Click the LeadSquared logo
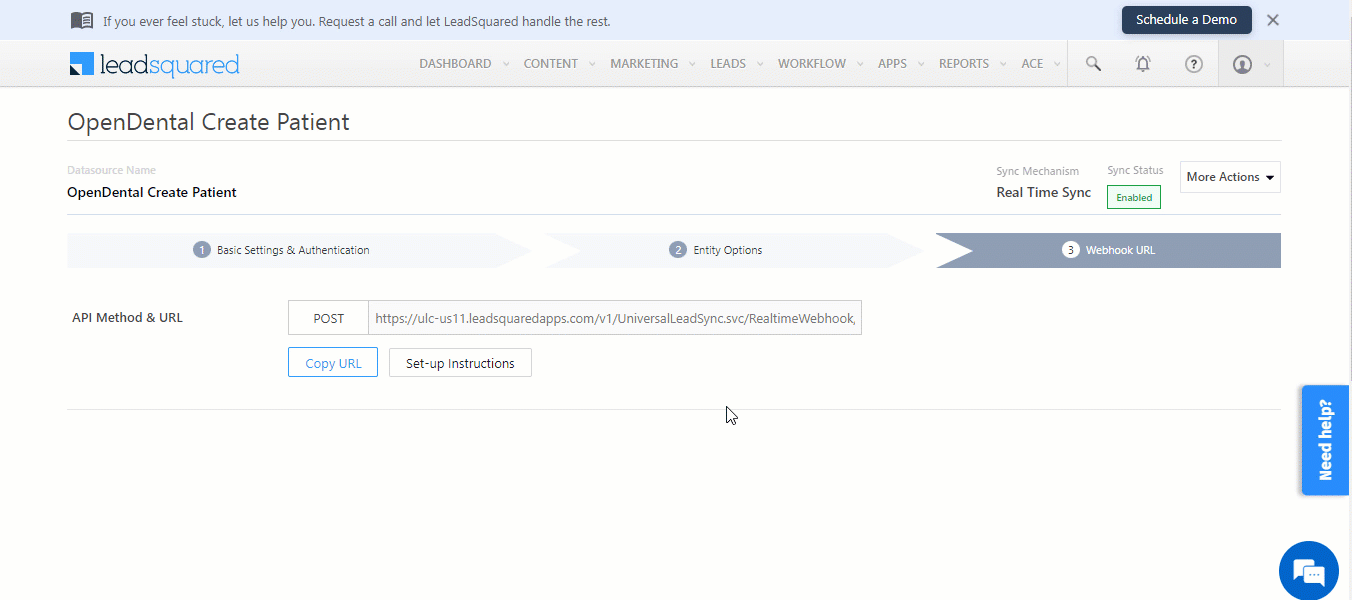 [x=154, y=64]
